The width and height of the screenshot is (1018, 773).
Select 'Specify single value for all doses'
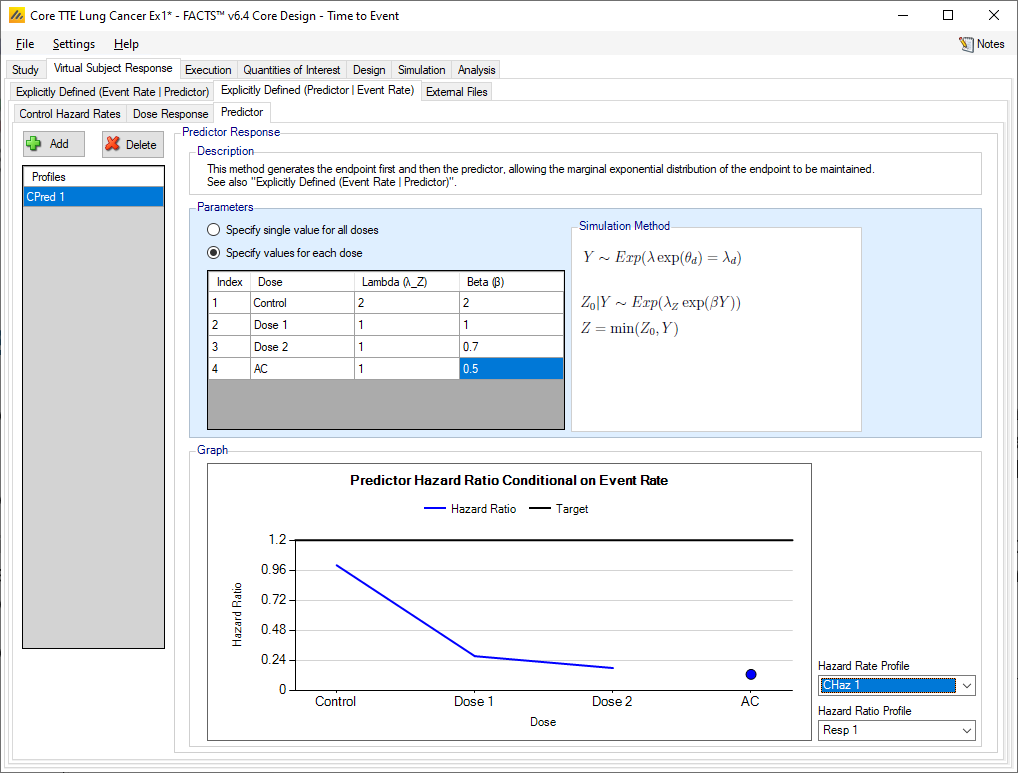(212, 230)
